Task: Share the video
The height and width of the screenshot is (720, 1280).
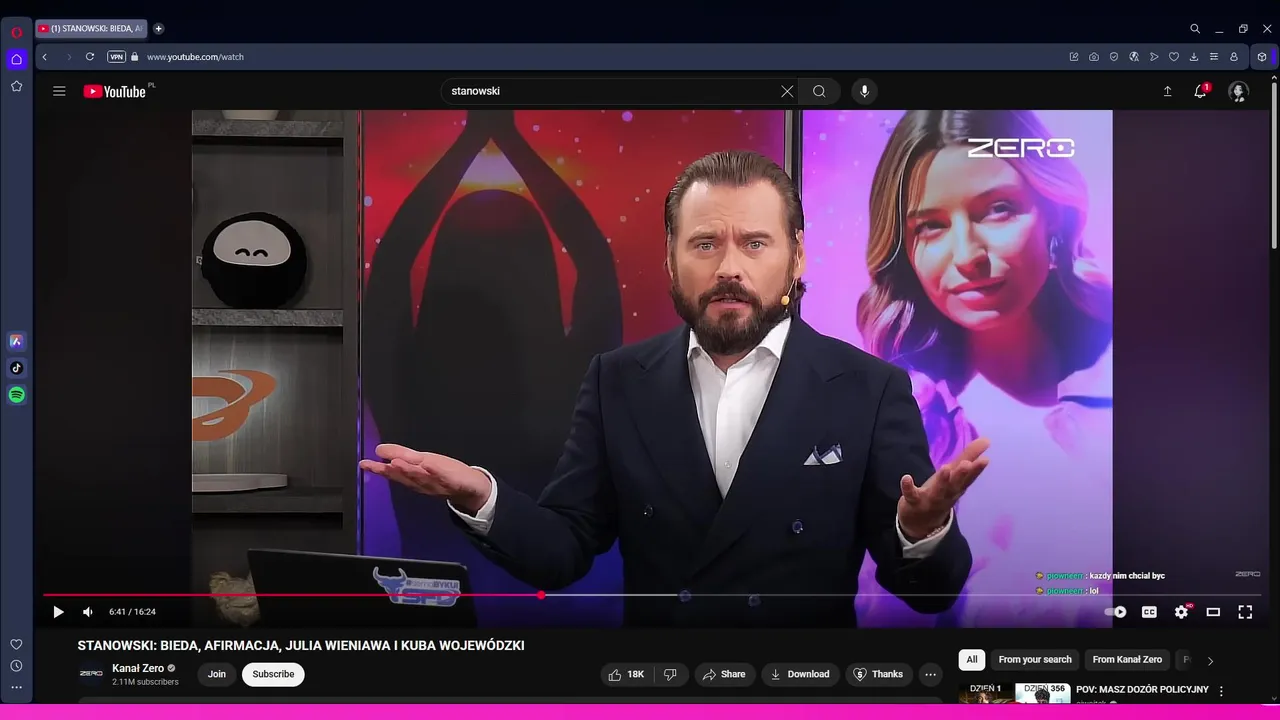Action: click(x=724, y=674)
